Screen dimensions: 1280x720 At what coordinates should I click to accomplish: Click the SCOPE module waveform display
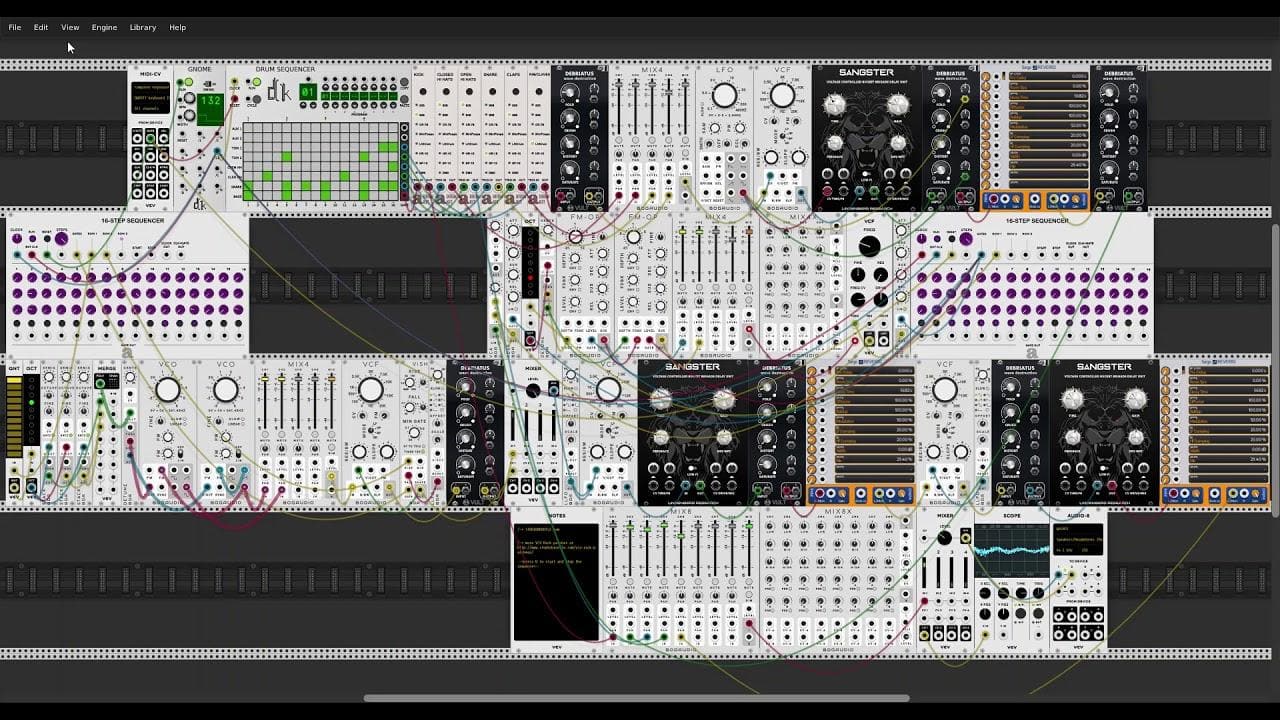1011,551
